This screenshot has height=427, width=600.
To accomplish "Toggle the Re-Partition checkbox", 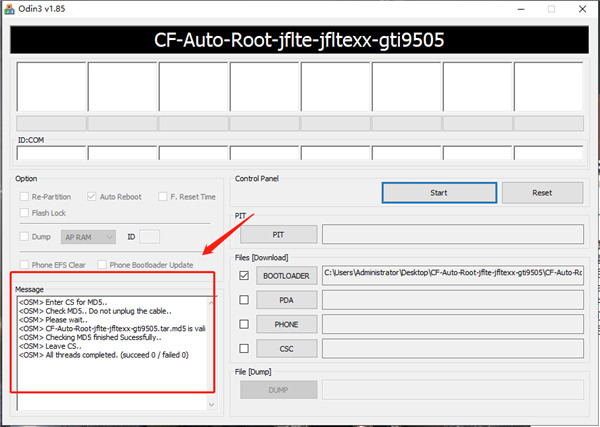I will [x=24, y=197].
